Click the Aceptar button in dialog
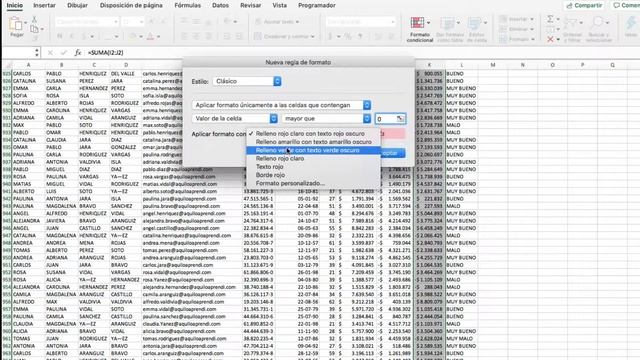 pos(392,153)
